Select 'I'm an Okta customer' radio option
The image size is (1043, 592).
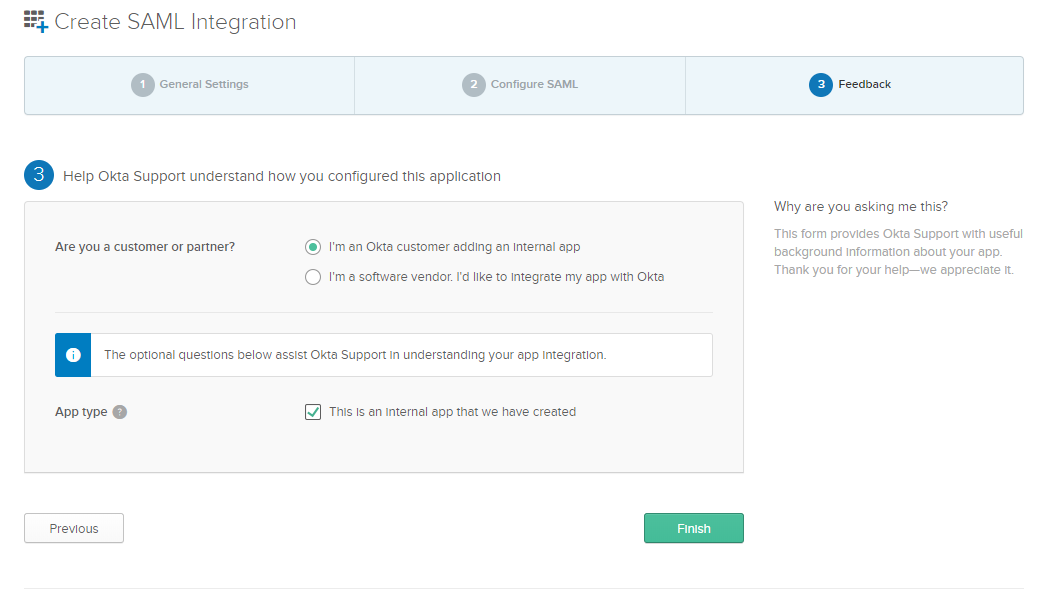tap(313, 247)
